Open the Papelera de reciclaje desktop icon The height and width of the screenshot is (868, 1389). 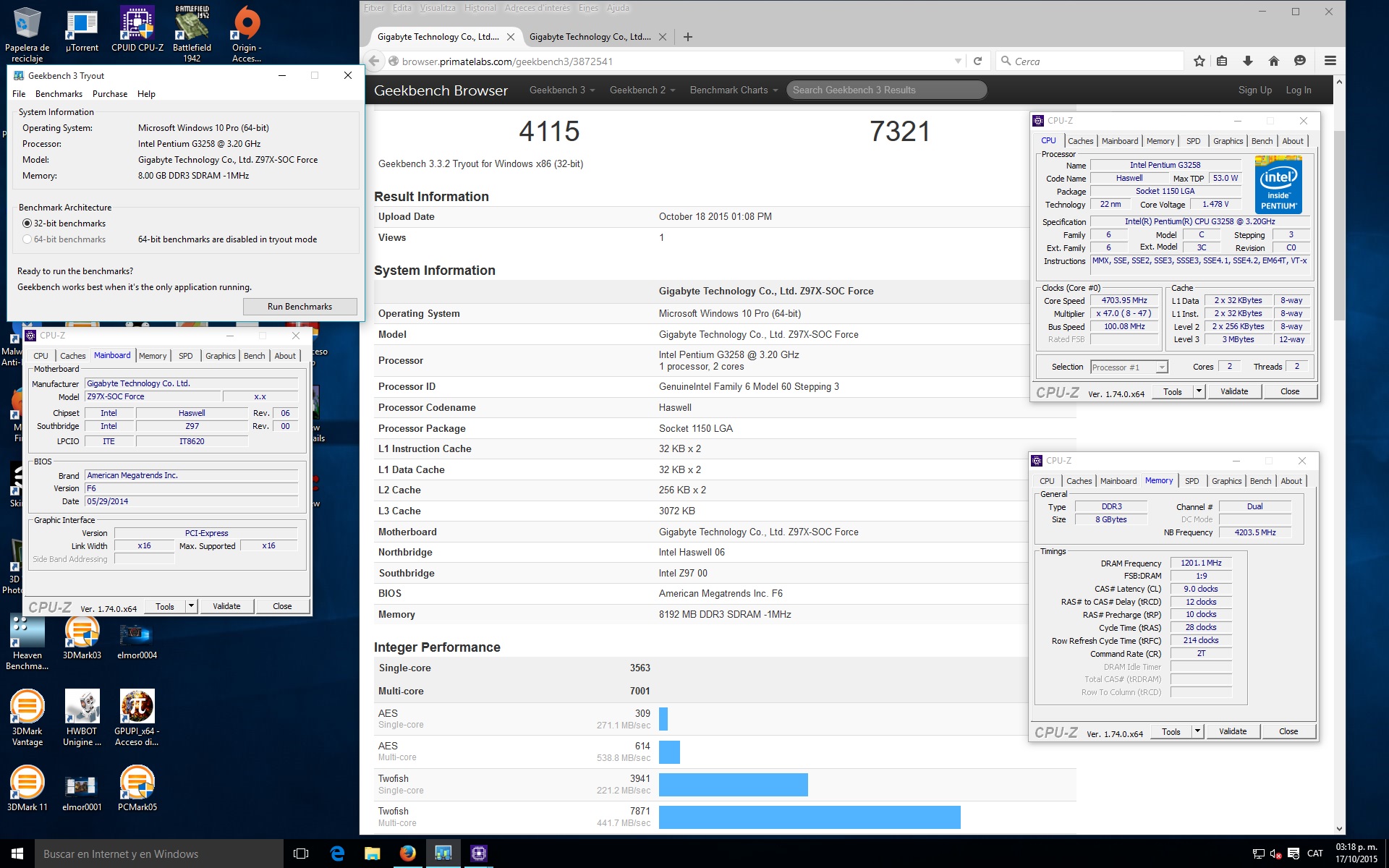[x=27, y=33]
